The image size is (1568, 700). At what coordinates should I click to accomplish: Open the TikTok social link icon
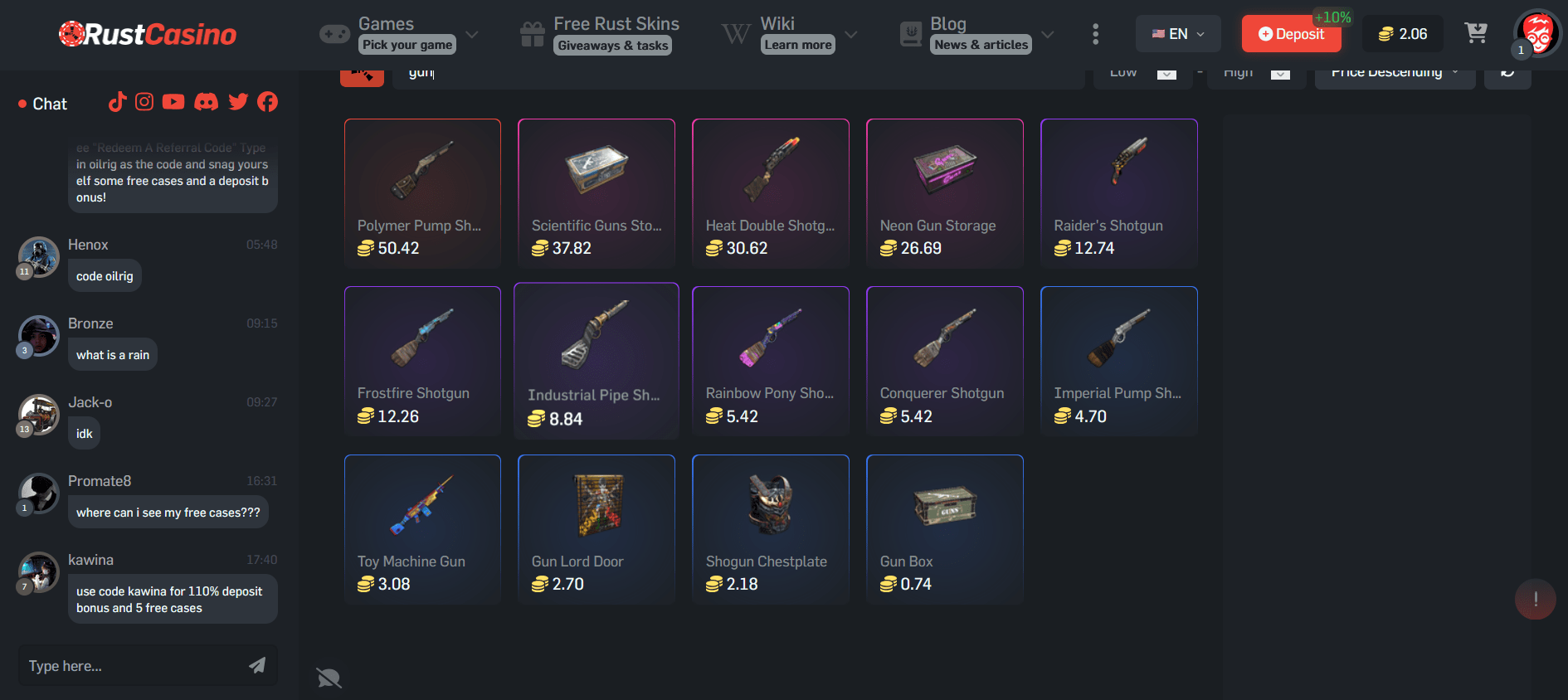[117, 102]
